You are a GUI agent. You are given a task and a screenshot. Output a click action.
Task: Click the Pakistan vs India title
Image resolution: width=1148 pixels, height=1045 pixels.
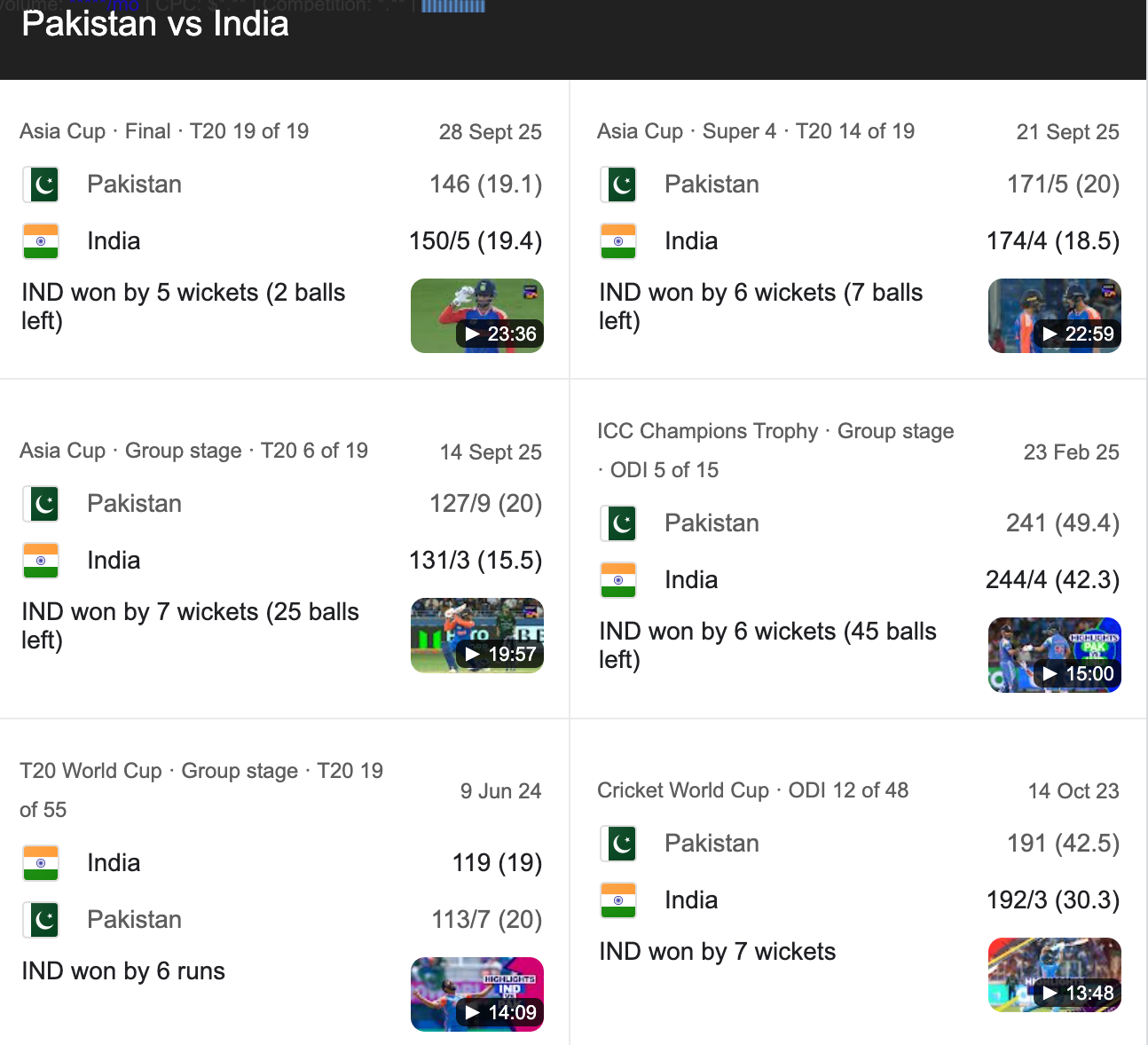coord(154,24)
